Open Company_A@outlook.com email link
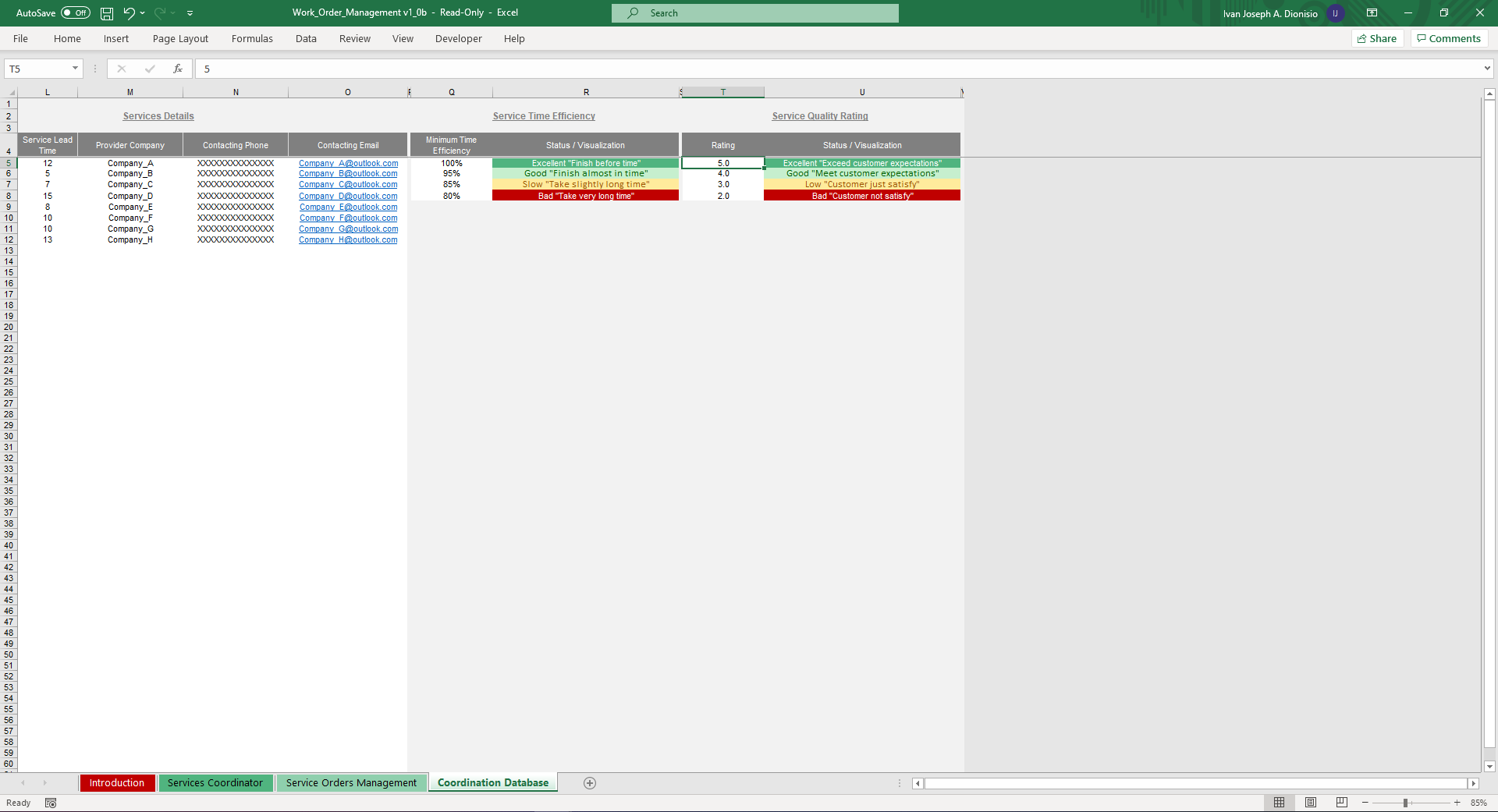 pyautogui.click(x=348, y=163)
